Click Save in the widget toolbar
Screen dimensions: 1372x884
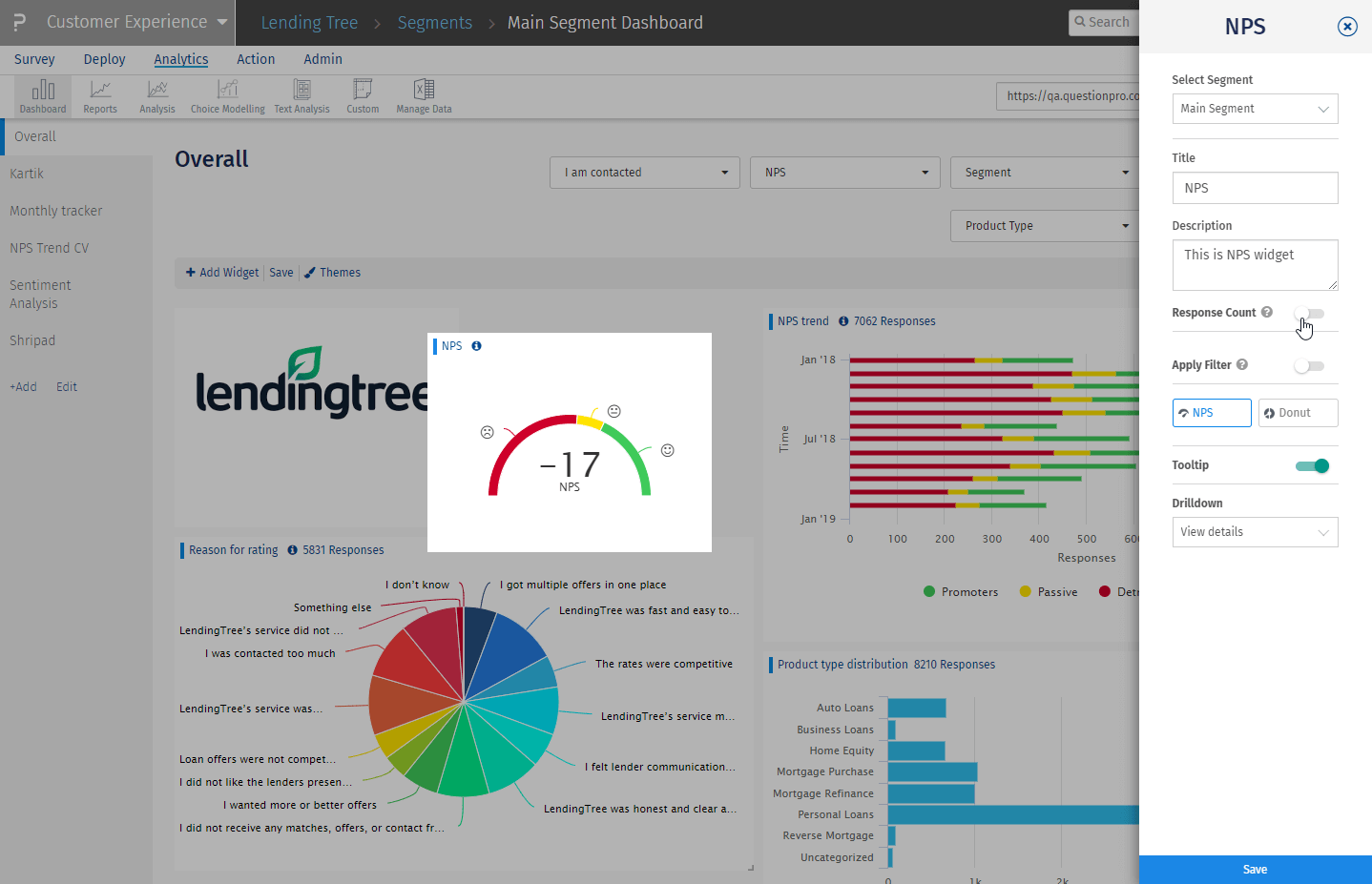pos(281,273)
